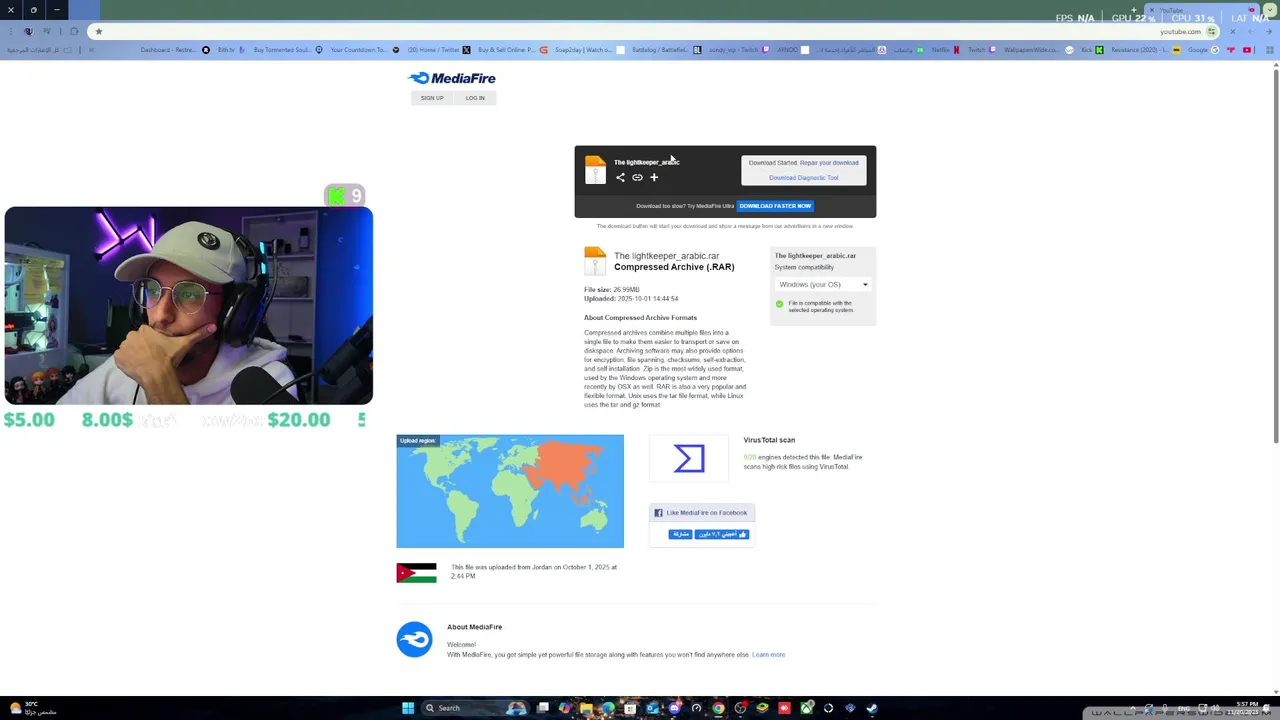This screenshot has height=720, width=1280.
Task: Click the Arabic Facebook like count button
Action: [x=722, y=534]
